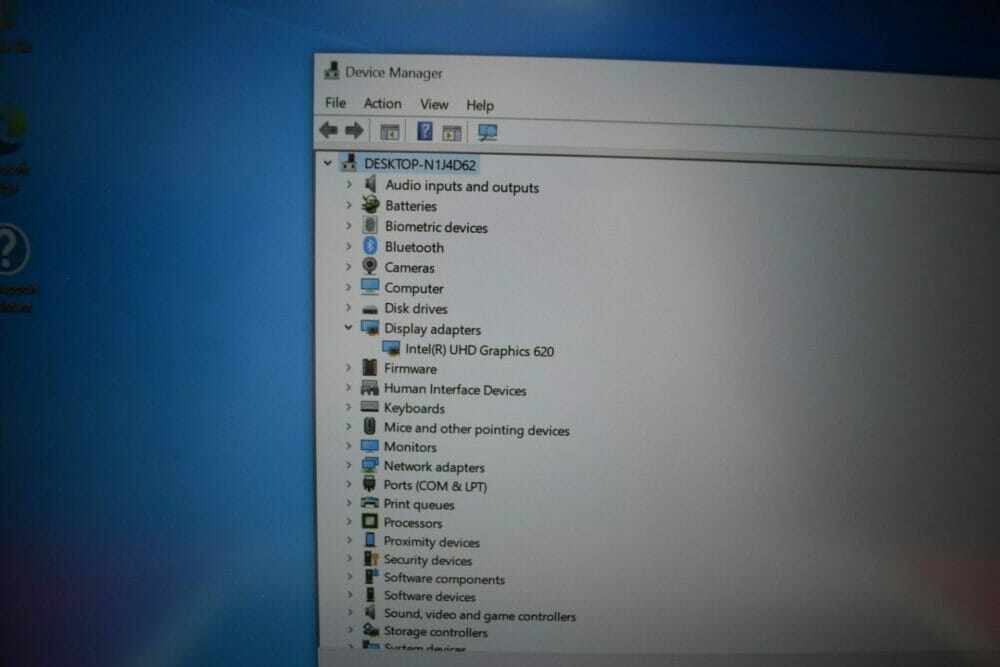This screenshot has width=1000, height=667.
Task: Collapse the Display adapters category
Action: [x=348, y=327]
